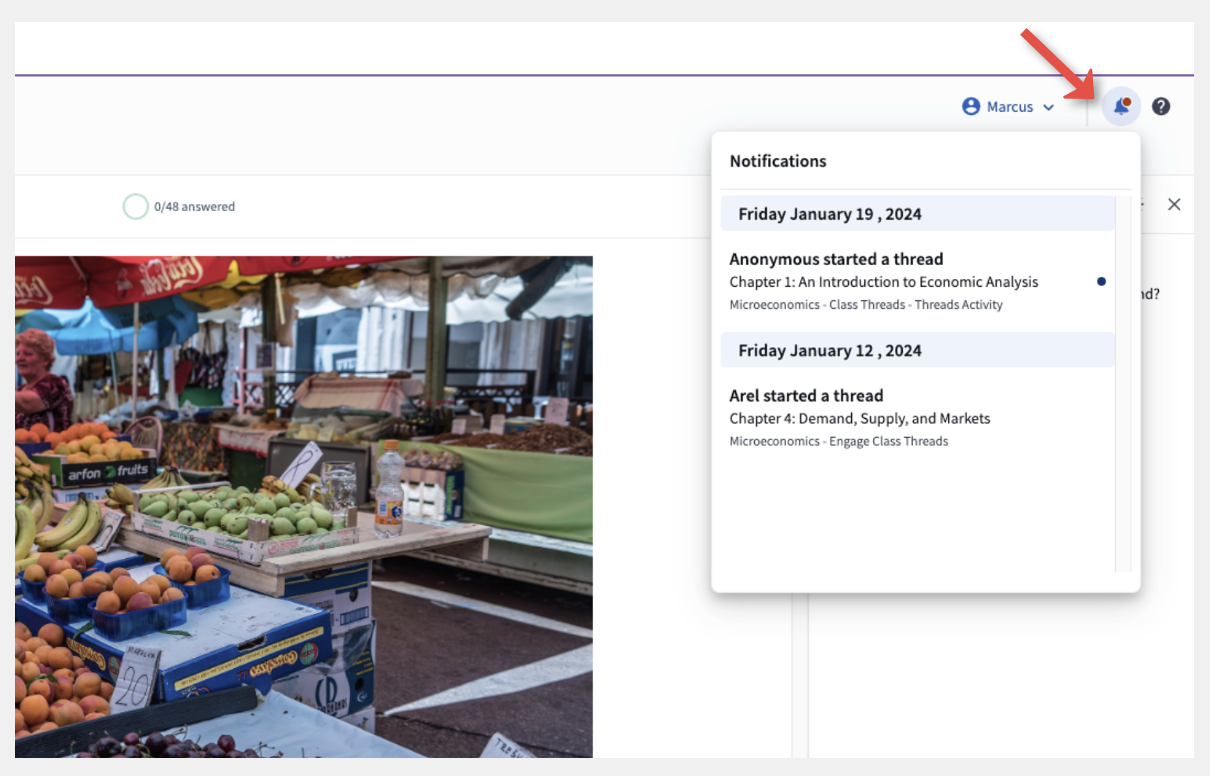This screenshot has height=776, width=1210.
Task: Click the Notifications panel heading
Action: point(777,161)
